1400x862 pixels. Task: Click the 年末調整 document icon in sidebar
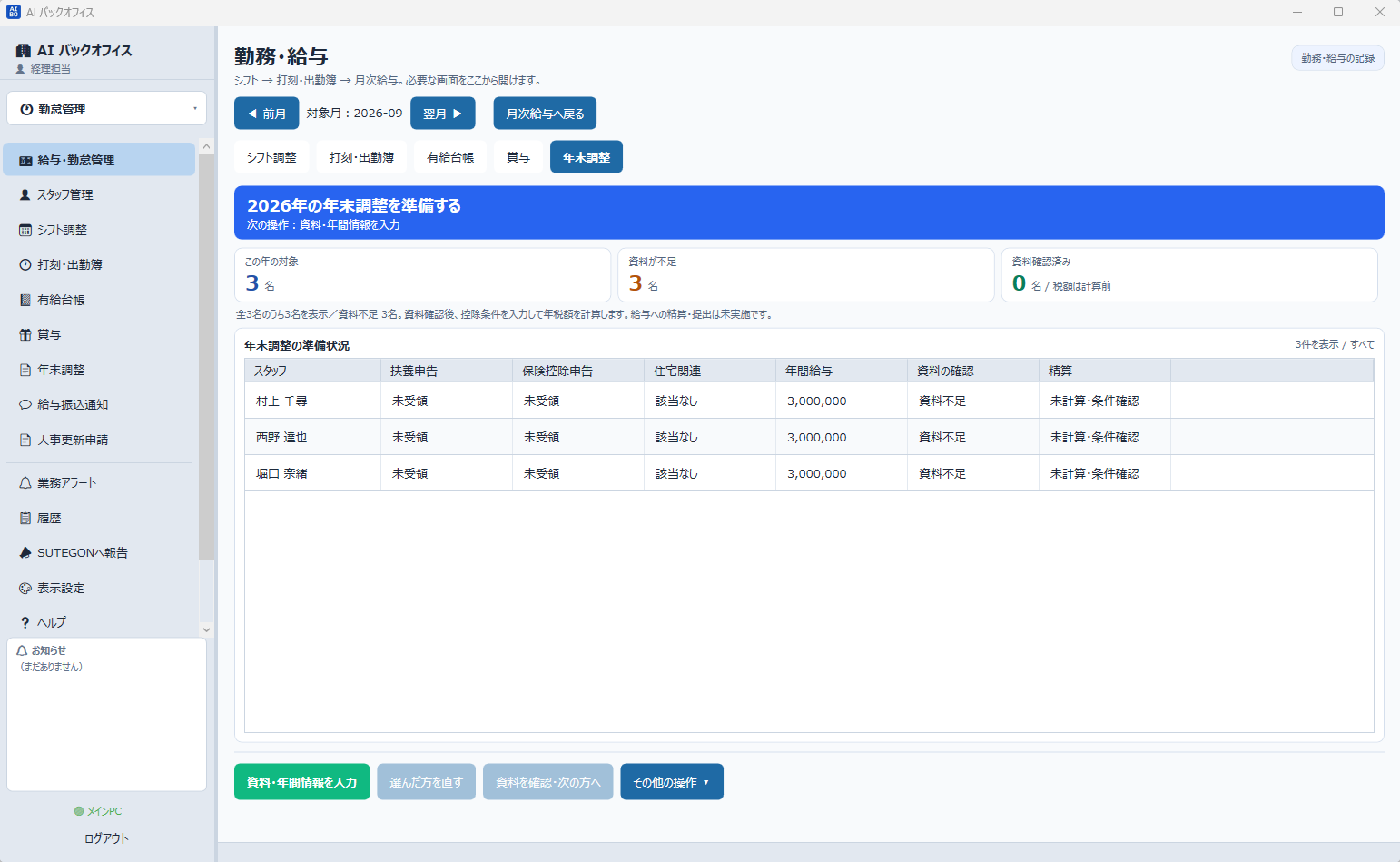click(25, 370)
